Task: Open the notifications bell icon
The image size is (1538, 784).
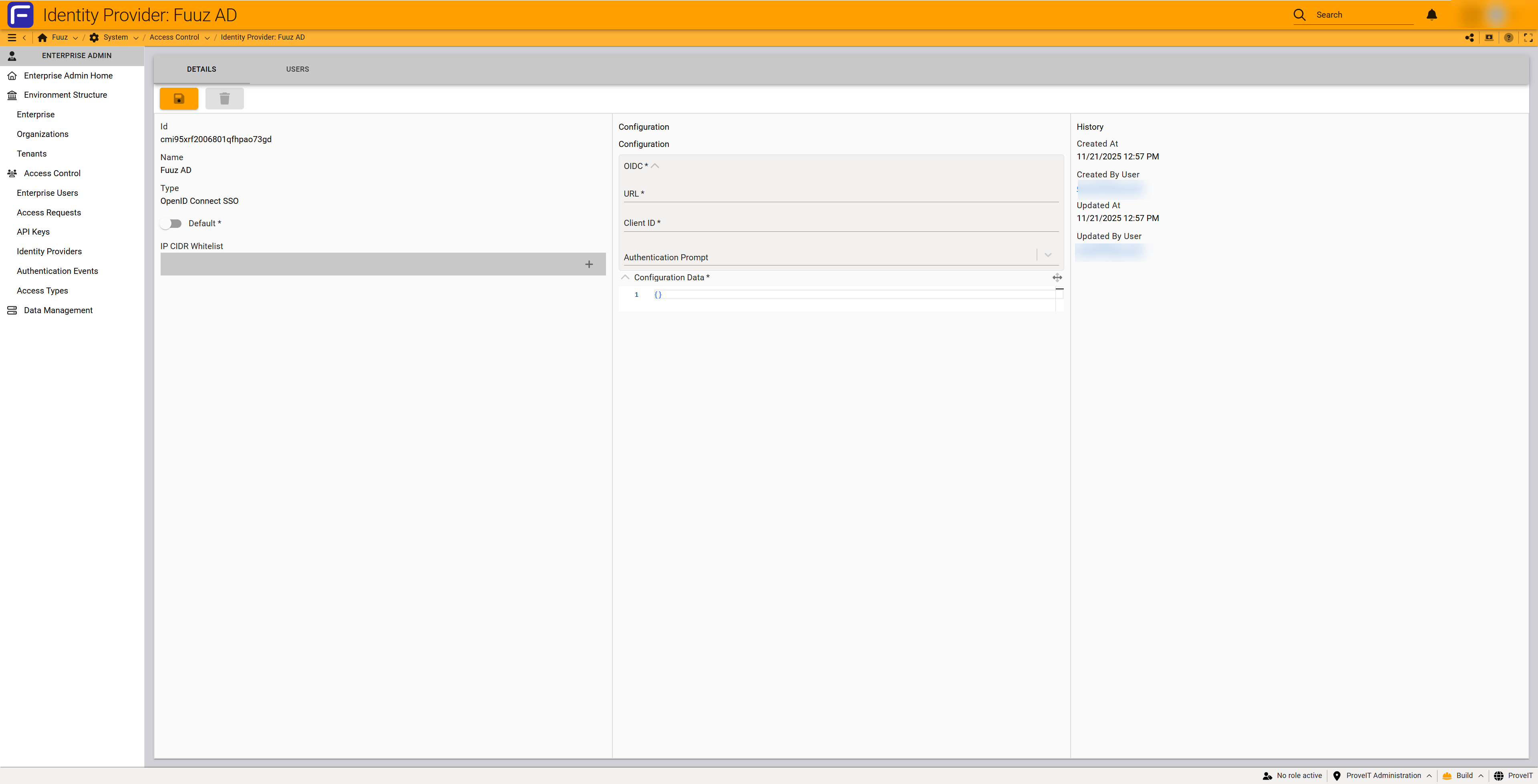Action: (x=1431, y=15)
